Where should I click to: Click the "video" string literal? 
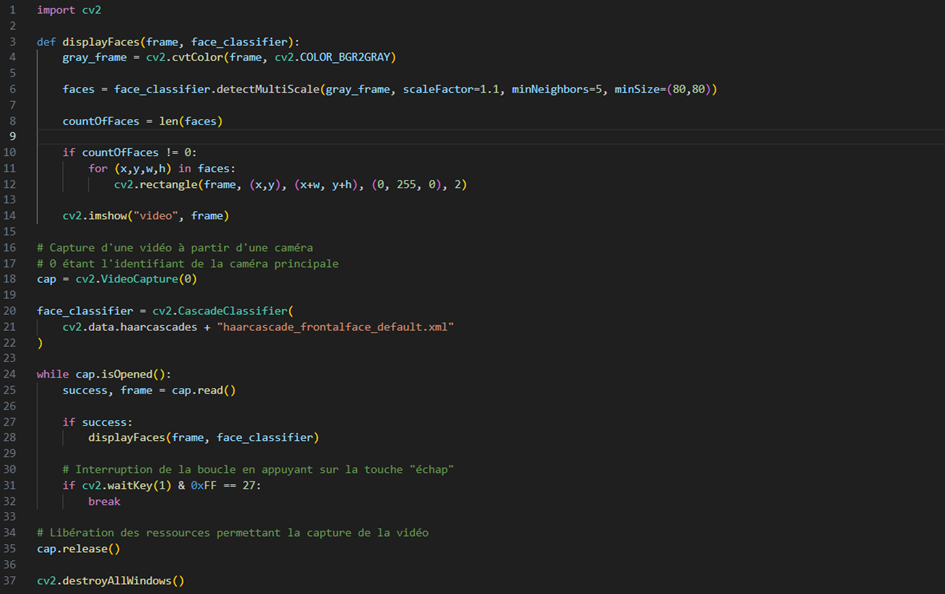point(155,216)
